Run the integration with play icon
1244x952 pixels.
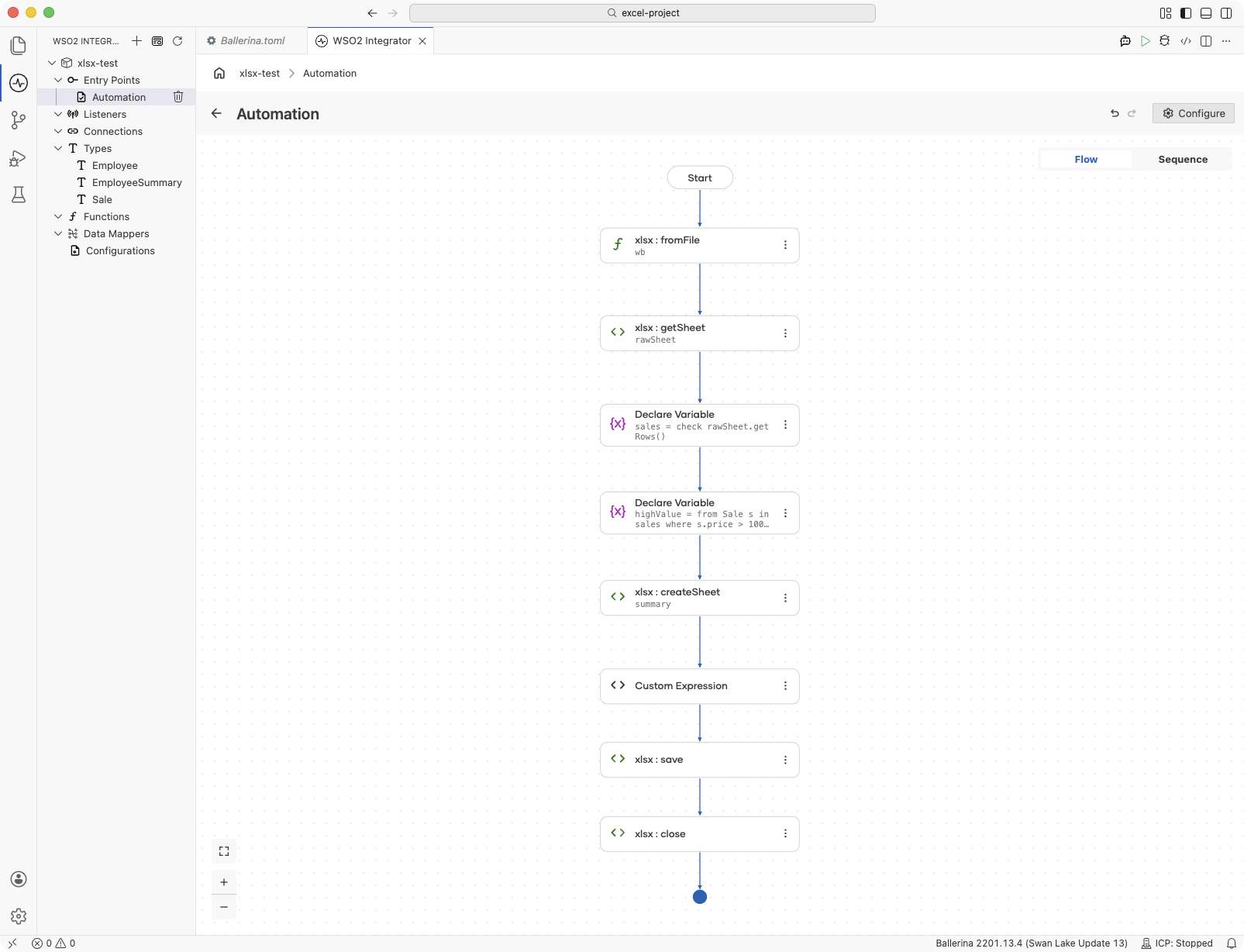(1146, 41)
